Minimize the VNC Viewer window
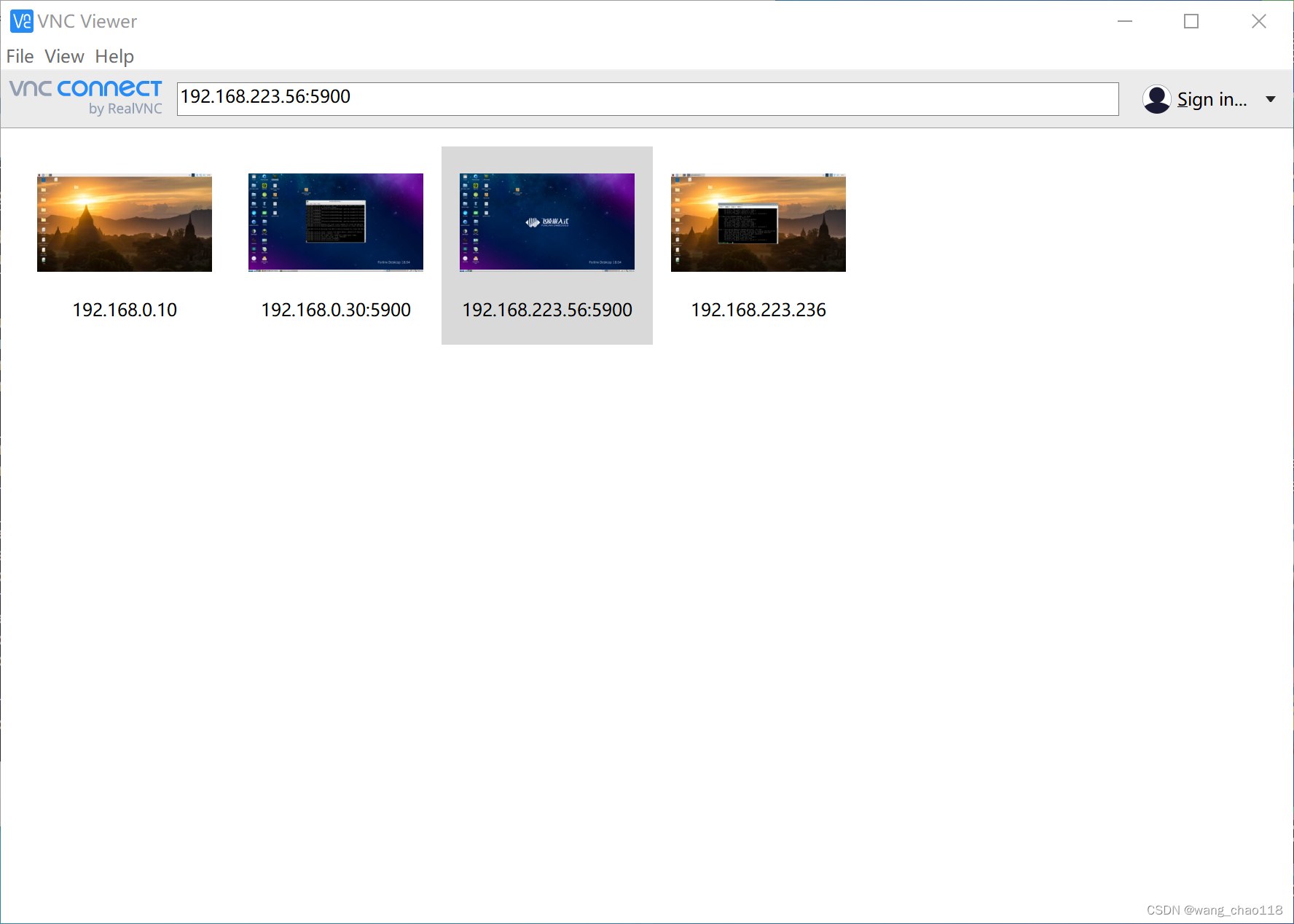This screenshot has width=1294, height=924. pos(1124,21)
